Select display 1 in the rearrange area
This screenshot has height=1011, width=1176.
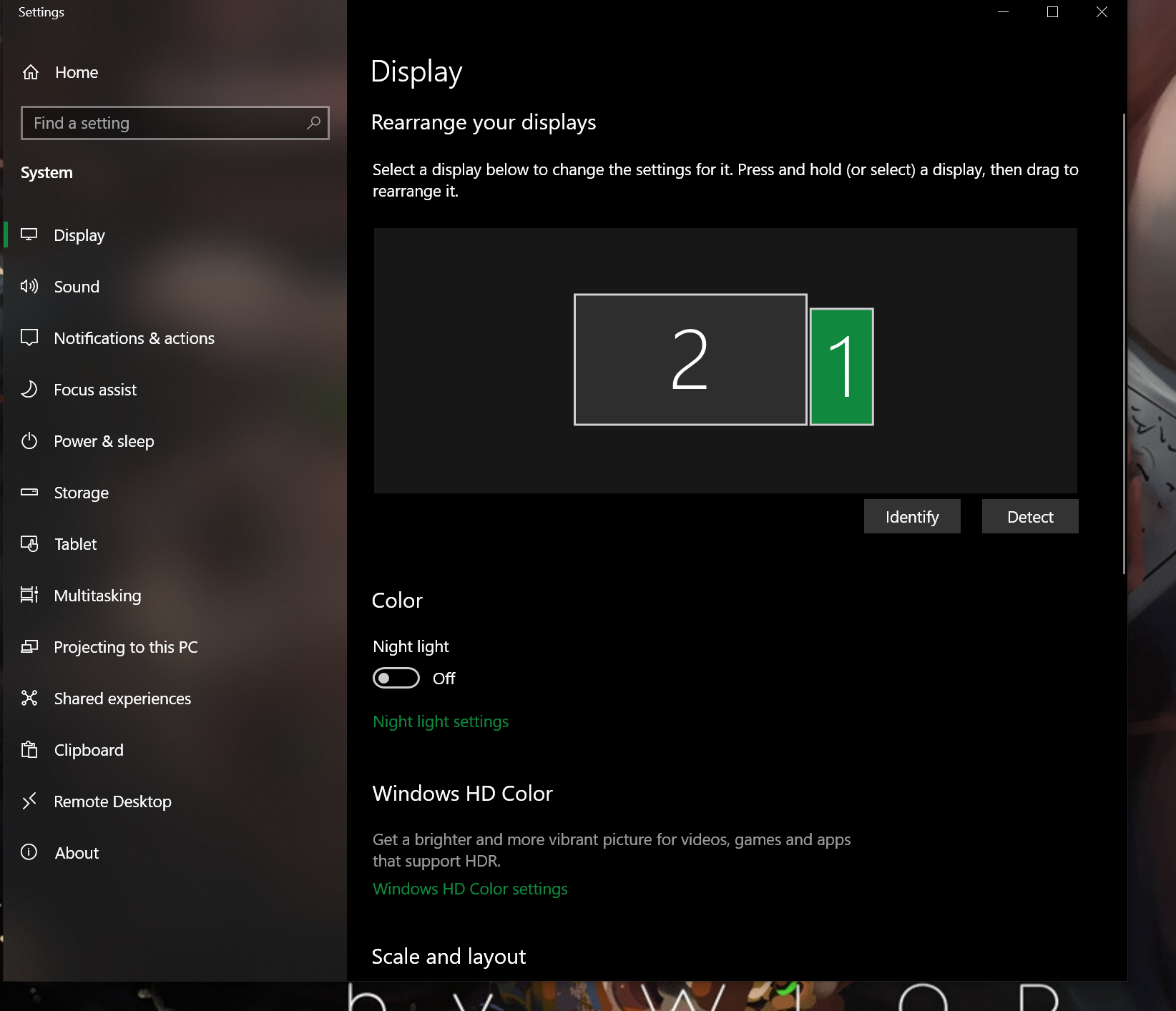(x=841, y=365)
